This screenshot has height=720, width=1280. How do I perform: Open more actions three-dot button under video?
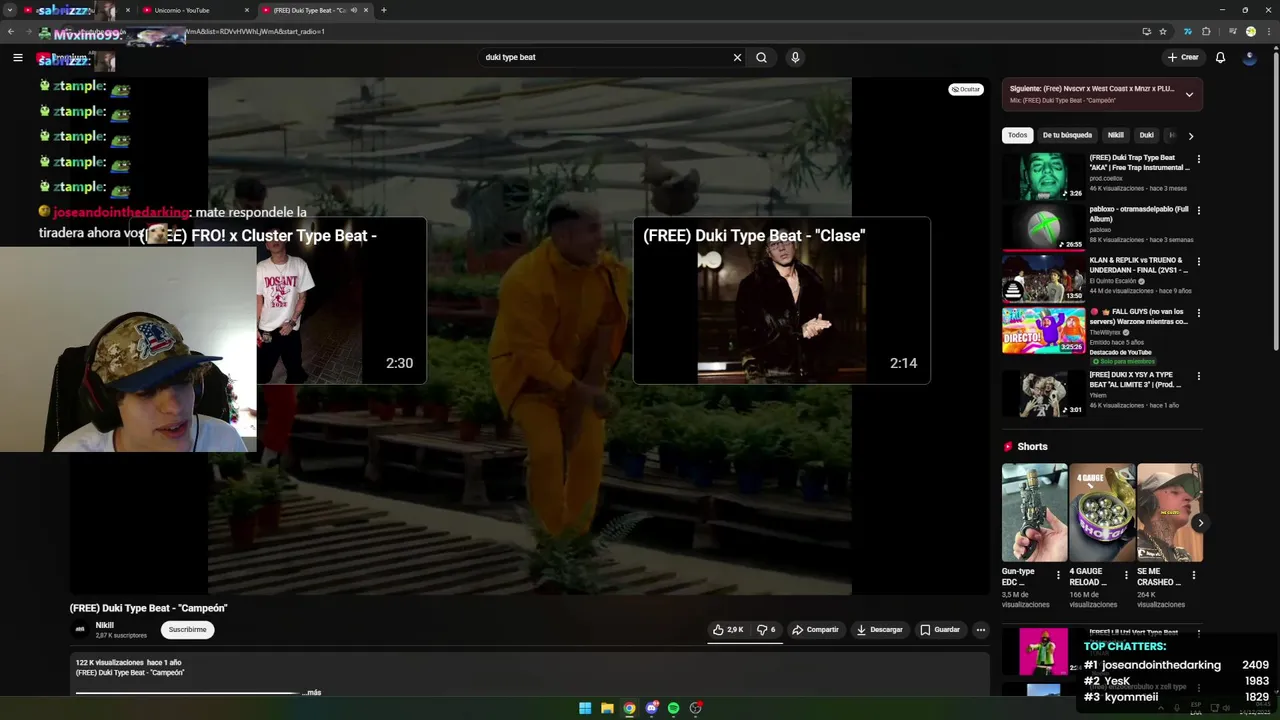[x=981, y=630]
